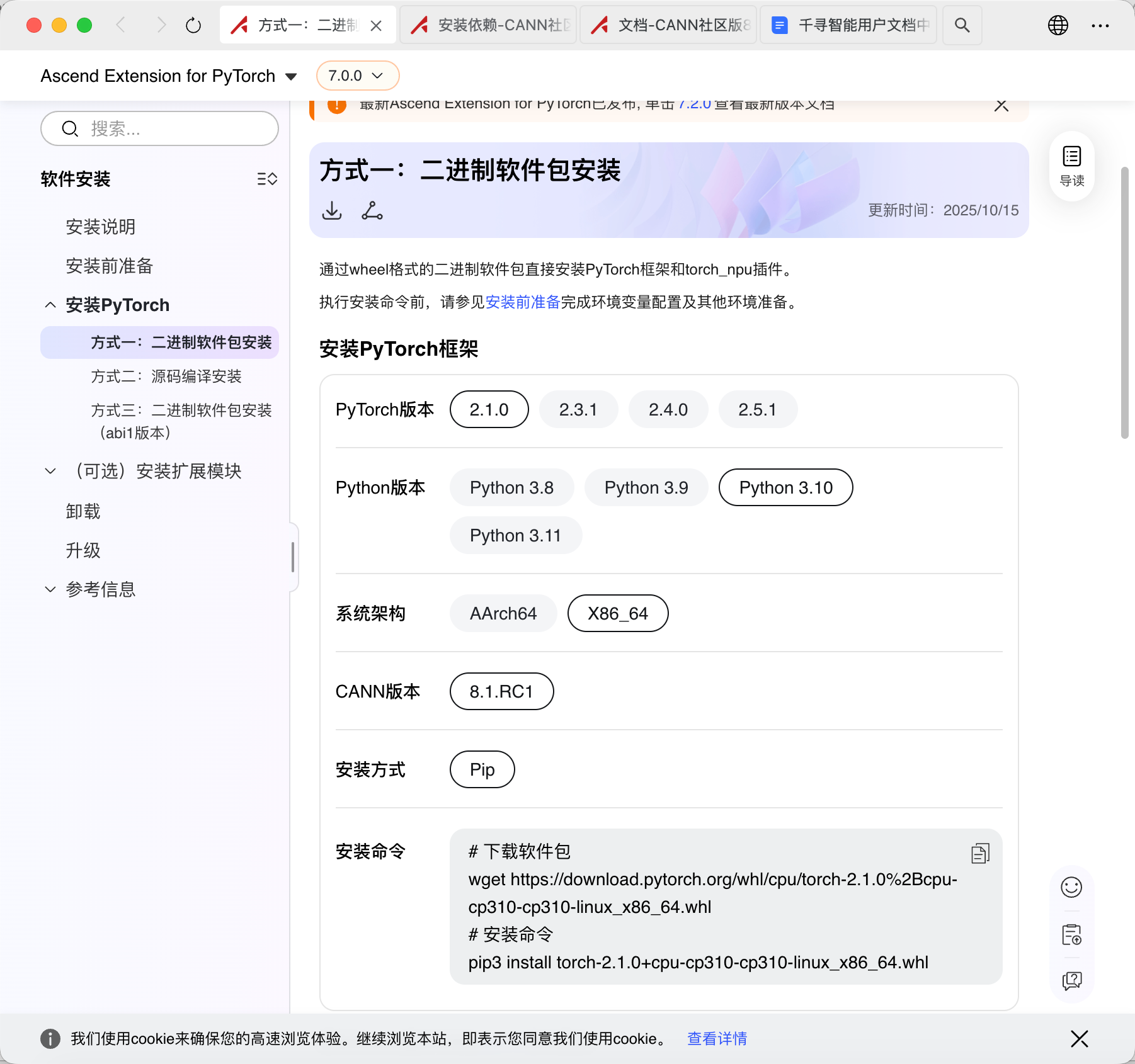Reload the page with refresh icon
1135x1064 pixels.
(x=193, y=25)
